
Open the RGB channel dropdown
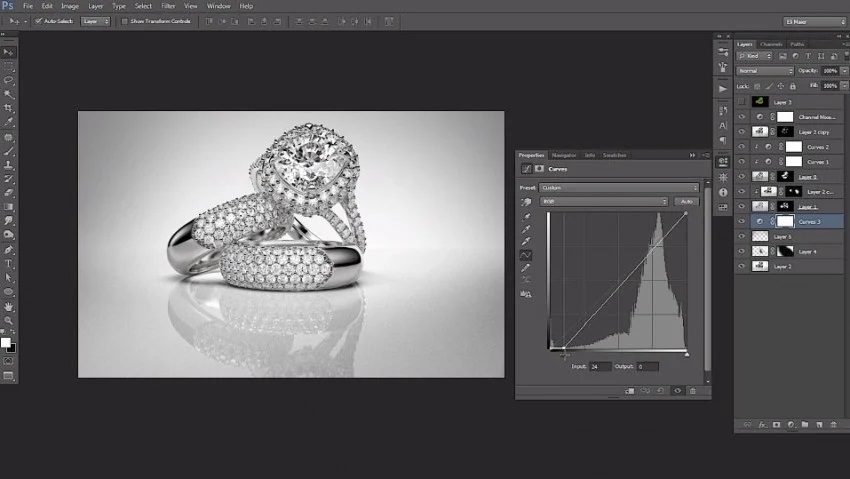604,201
